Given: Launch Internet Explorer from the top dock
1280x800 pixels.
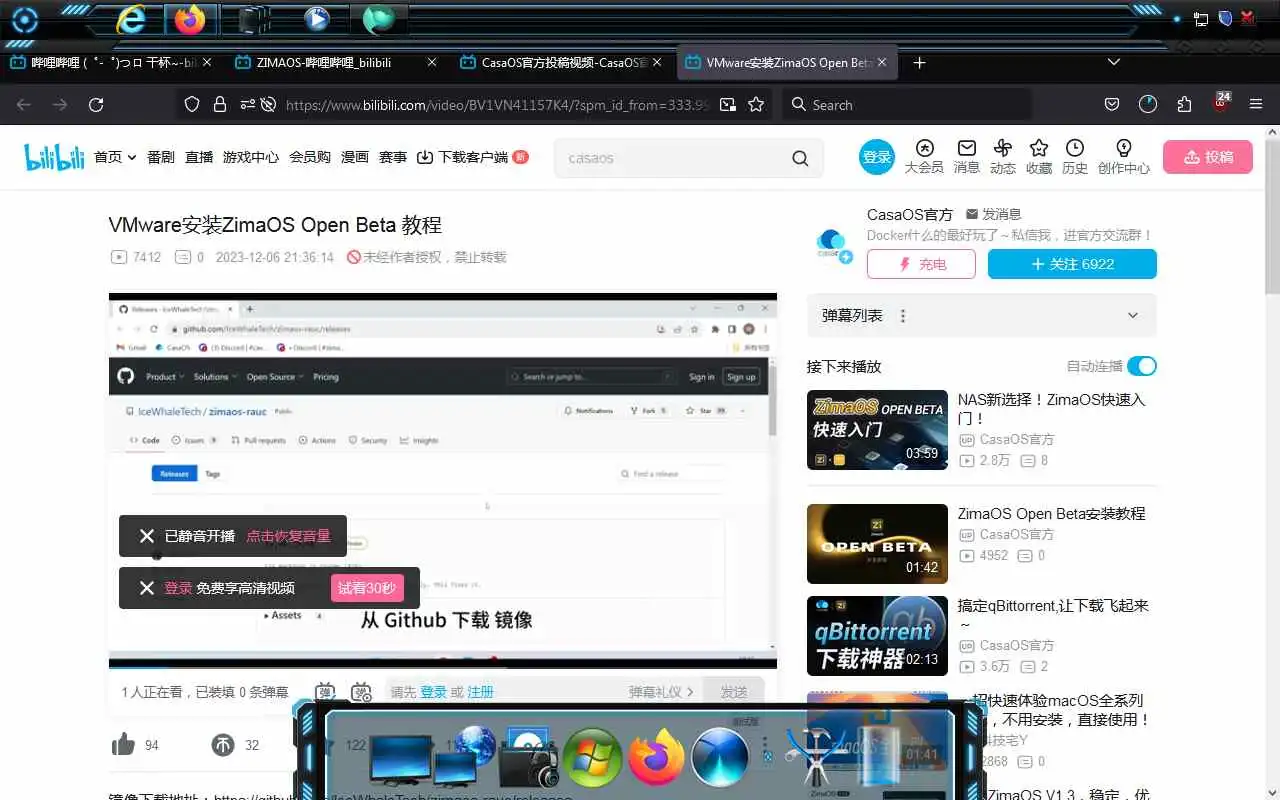Looking at the screenshot, I should click(131, 19).
